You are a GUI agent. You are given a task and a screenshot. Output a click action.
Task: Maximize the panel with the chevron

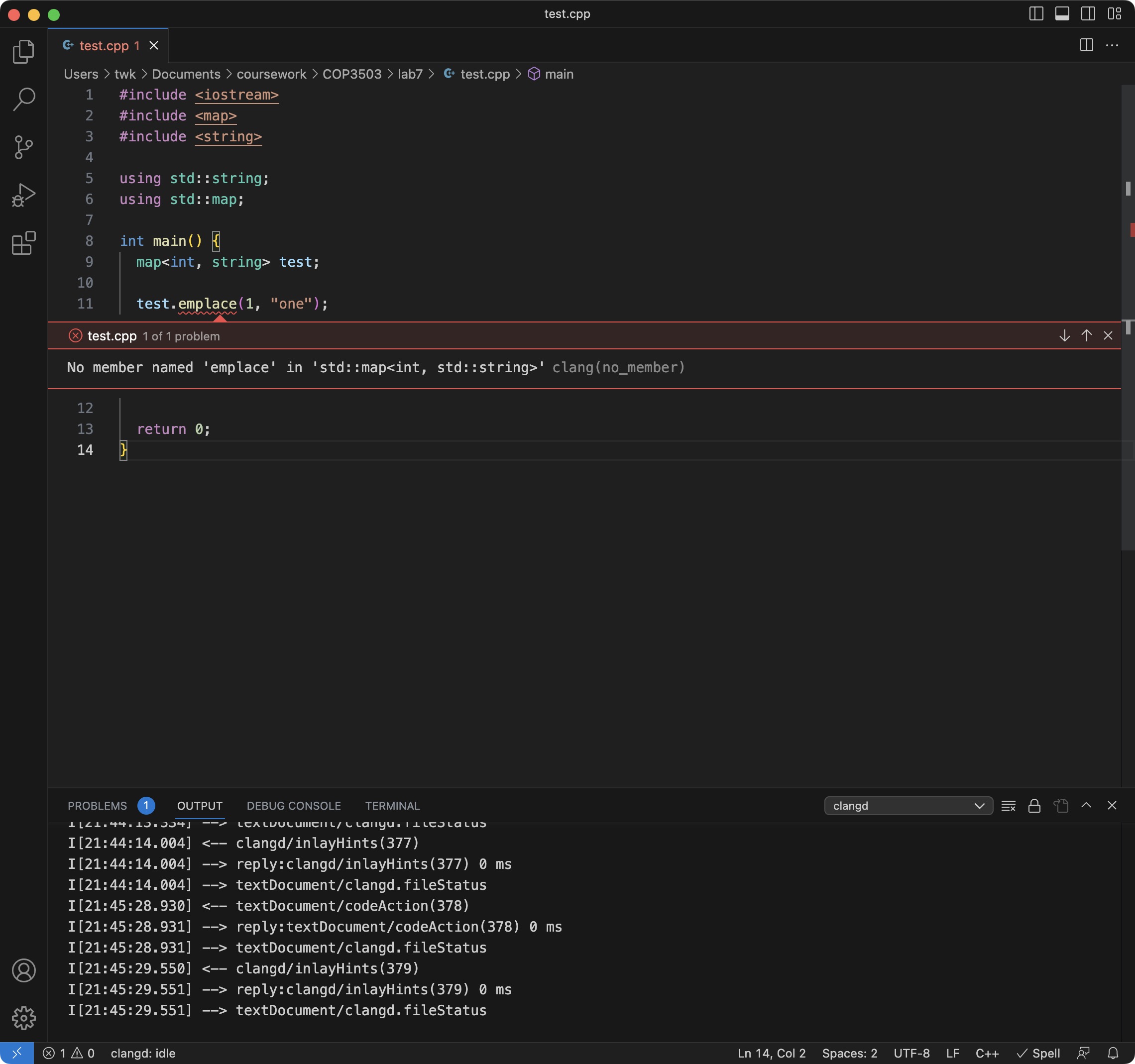[x=1086, y=805]
